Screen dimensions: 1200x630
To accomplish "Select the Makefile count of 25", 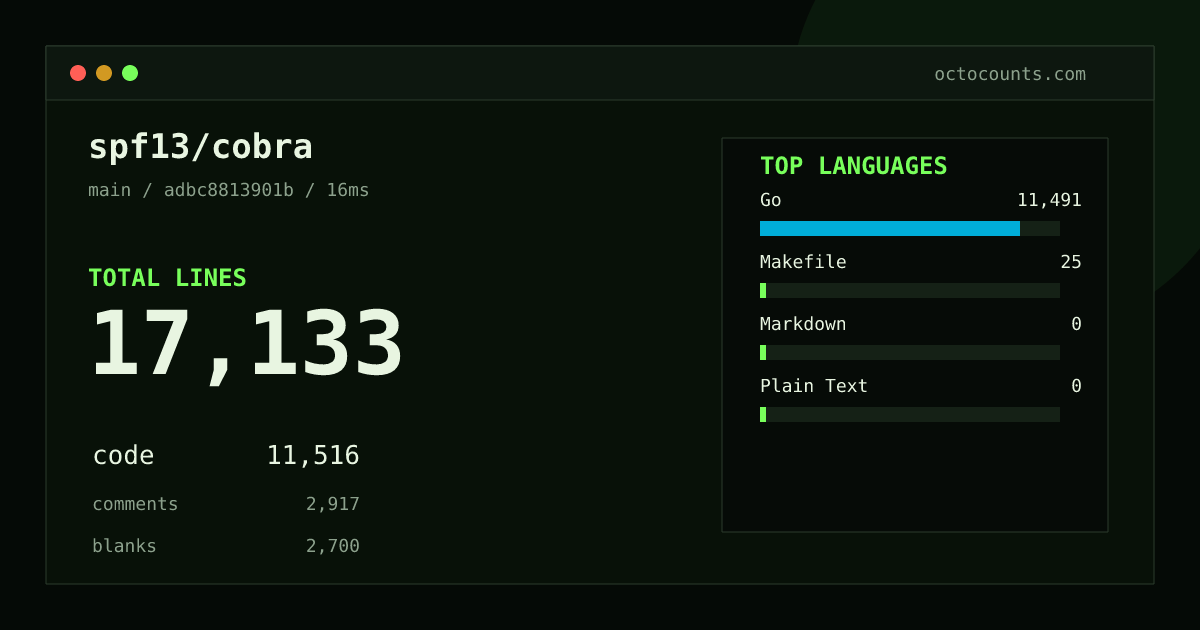I will coord(1071,262).
